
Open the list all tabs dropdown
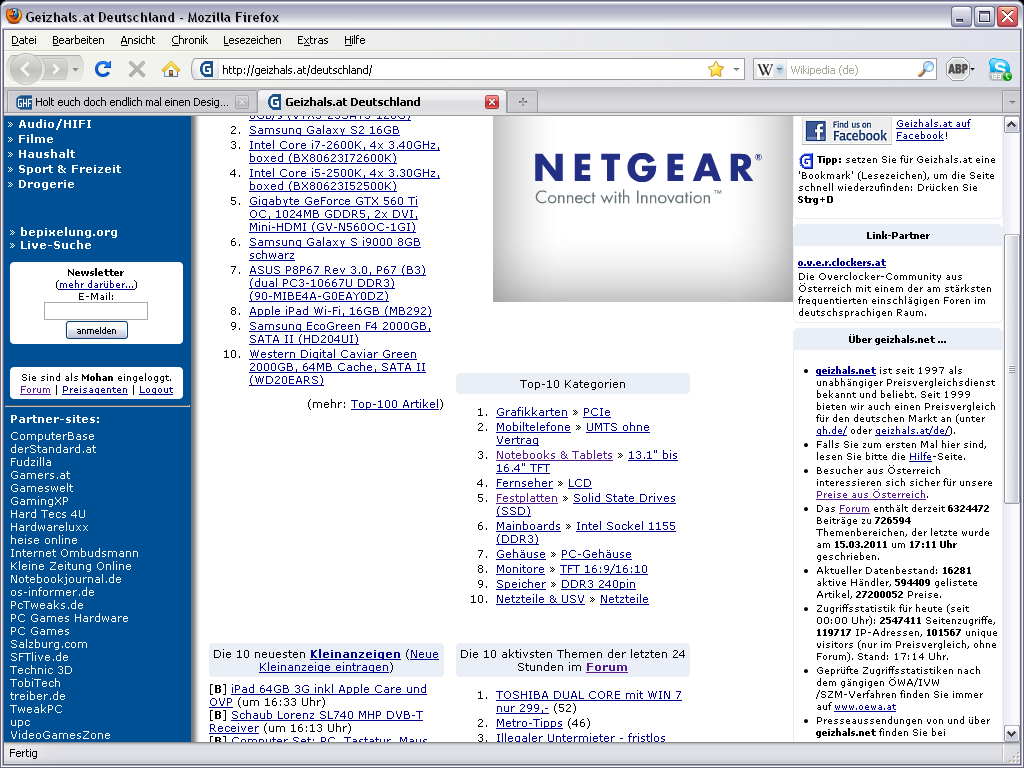(x=1012, y=103)
